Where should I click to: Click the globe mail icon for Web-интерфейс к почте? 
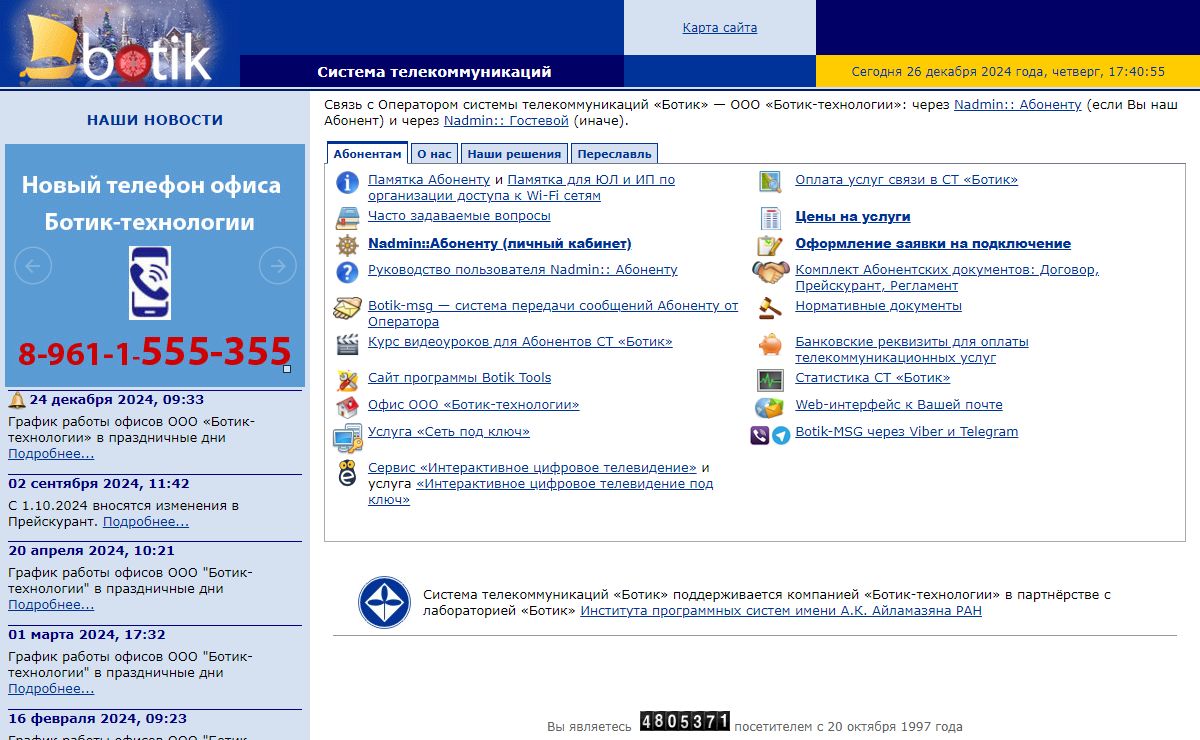coord(770,407)
